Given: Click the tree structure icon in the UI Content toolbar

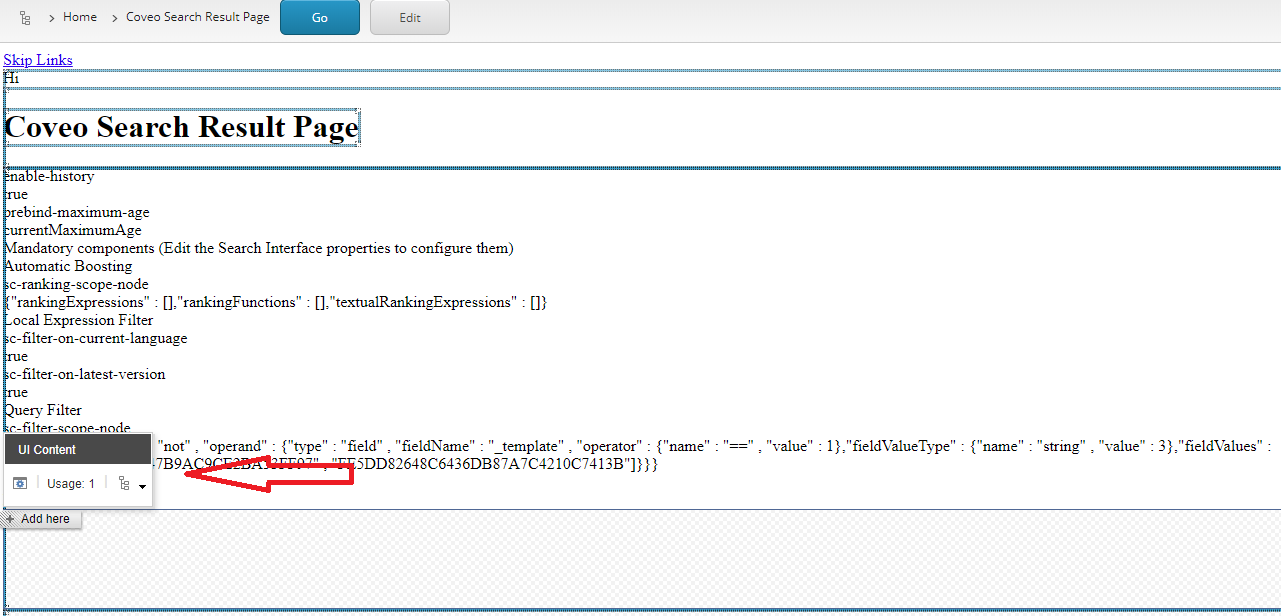Looking at the screenshot, I should point(124,483).
